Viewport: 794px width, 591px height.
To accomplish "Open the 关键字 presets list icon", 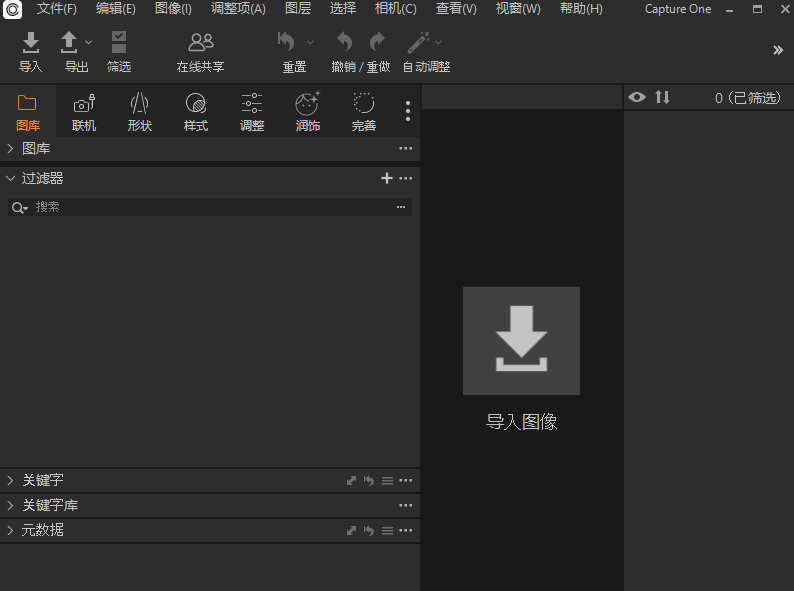I will click(387, 481).
